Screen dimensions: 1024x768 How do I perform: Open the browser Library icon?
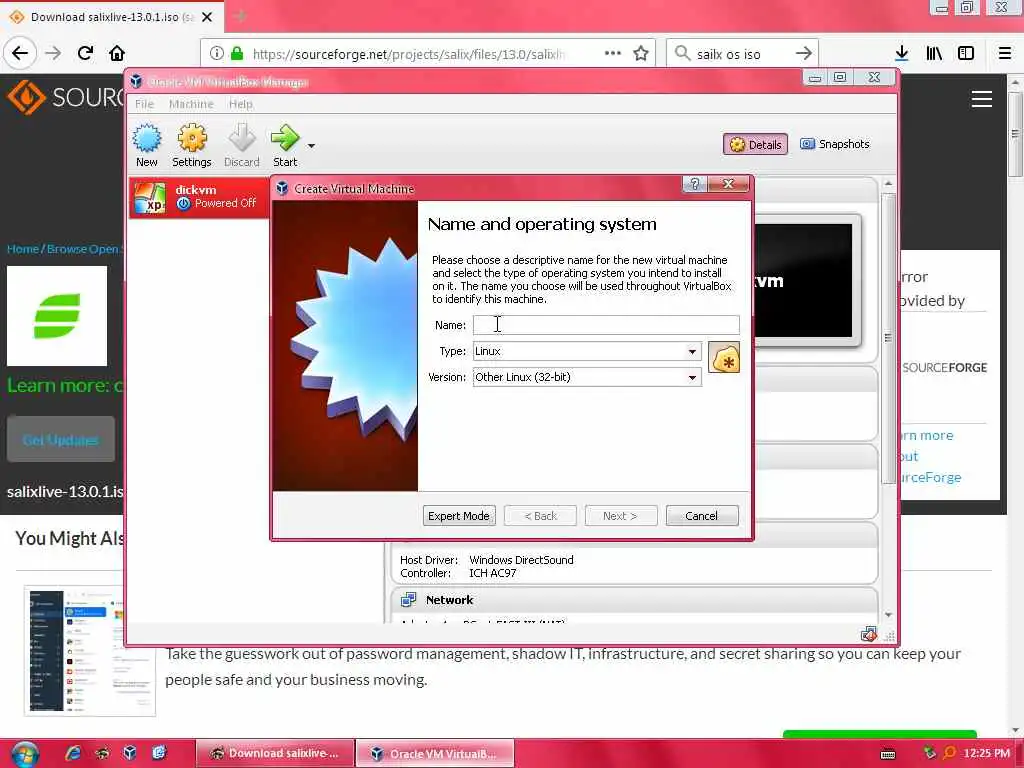tap(934, 54)
